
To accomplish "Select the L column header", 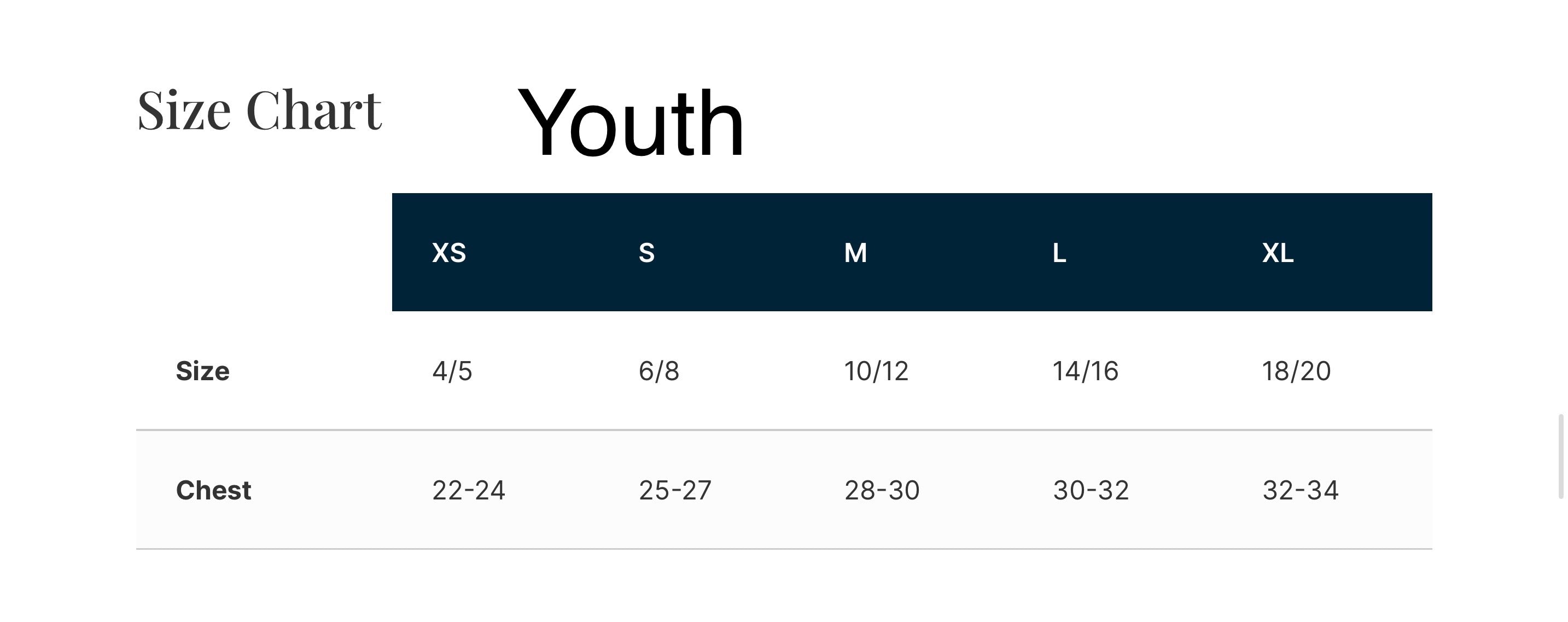I will coord(1059,253).
